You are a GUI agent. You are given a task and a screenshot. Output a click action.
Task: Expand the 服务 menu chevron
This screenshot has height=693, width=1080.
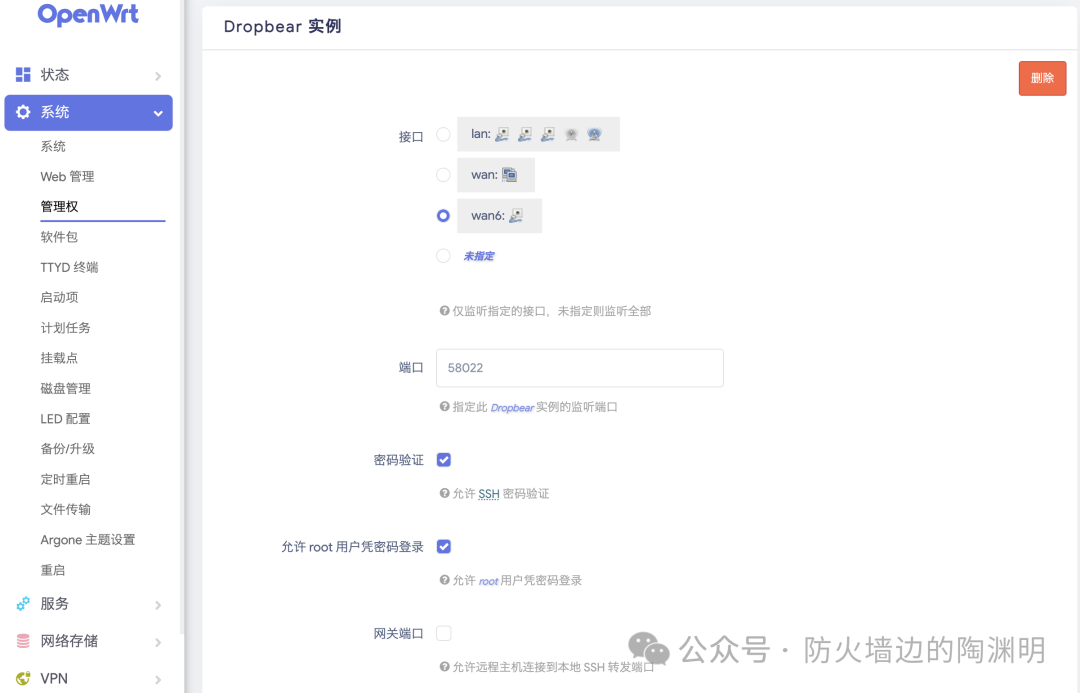[x=158, y=605]
